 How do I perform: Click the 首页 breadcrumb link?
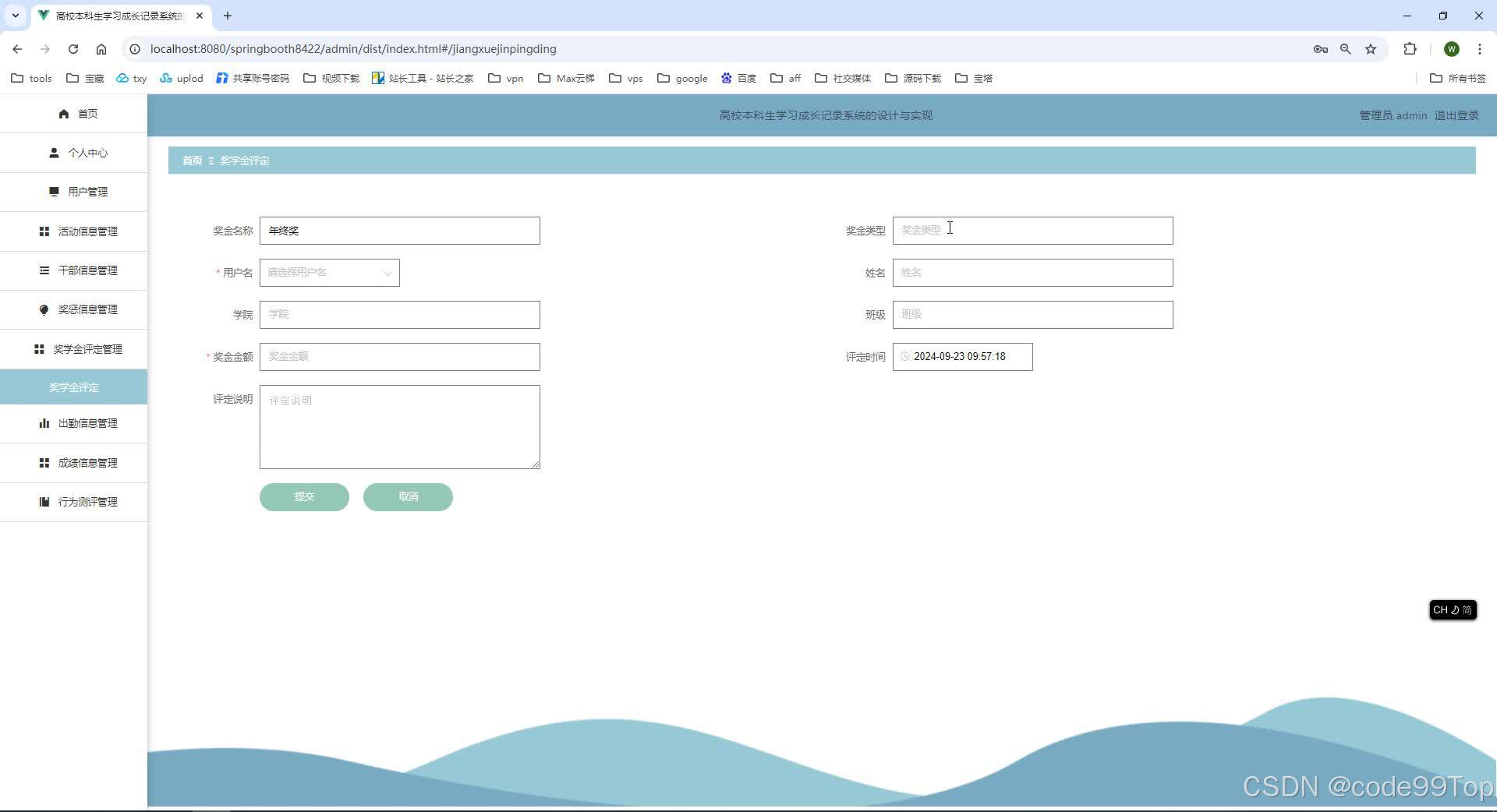(192, 161)
